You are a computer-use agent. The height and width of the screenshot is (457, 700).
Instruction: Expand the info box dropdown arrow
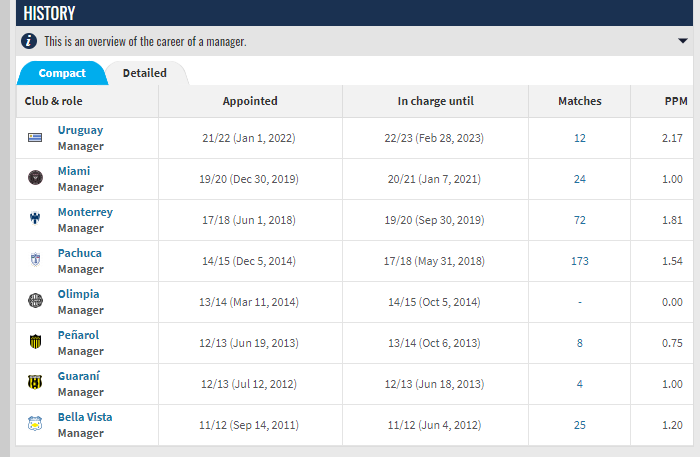tap(683, 41)
